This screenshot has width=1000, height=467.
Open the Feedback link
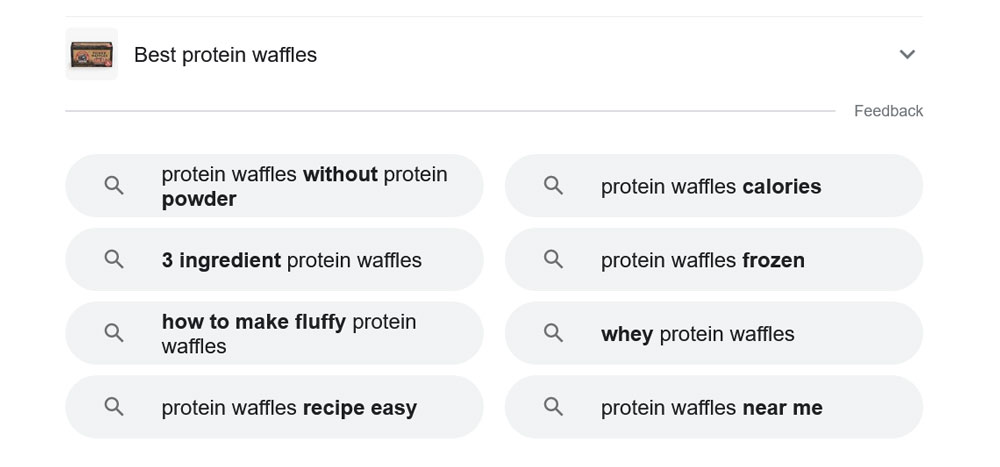[x=888, y=111]
